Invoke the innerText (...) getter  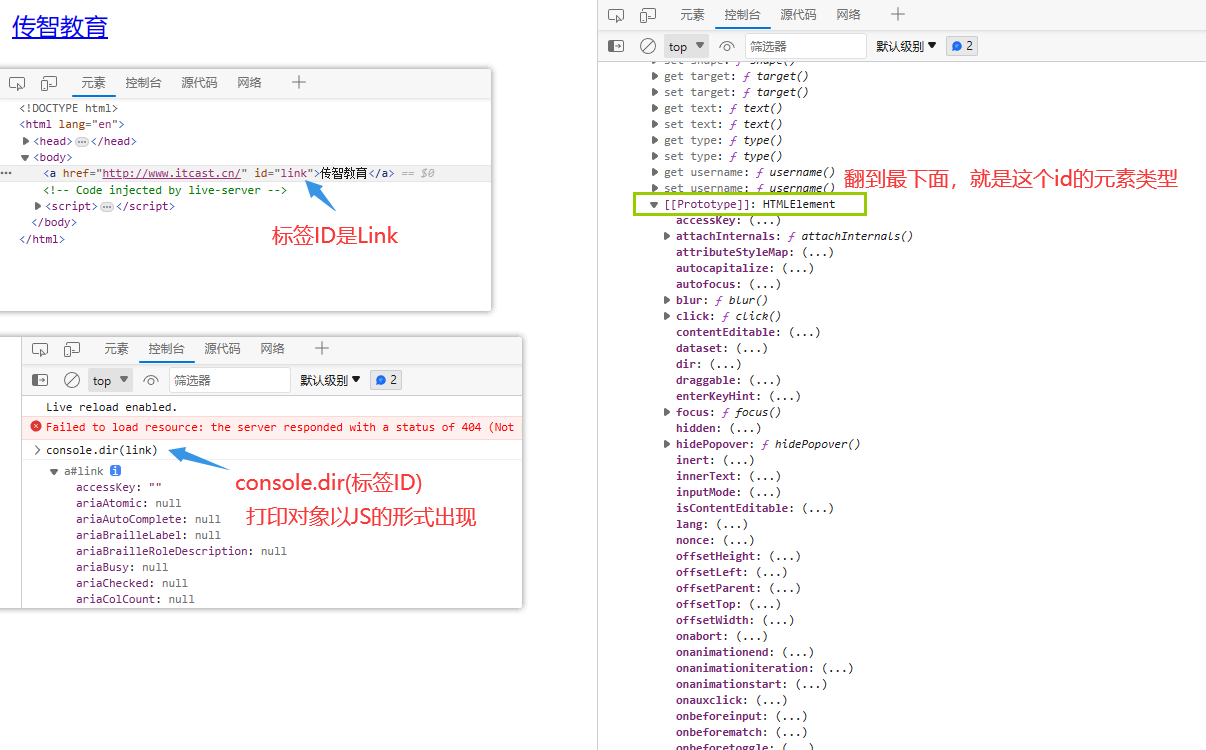(764, 476)
